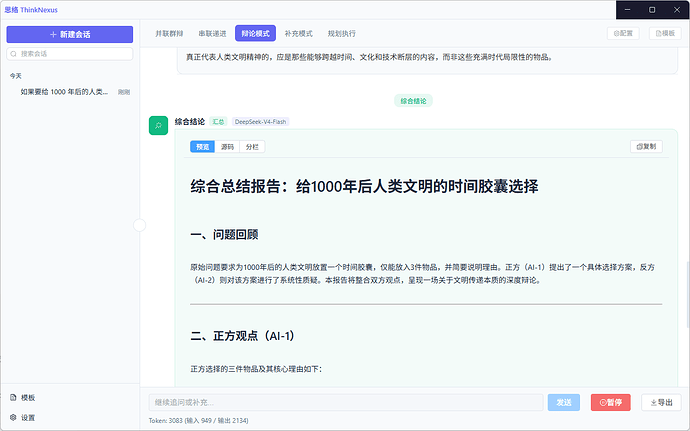Select the 预览 view toggle

coord(202,147)
